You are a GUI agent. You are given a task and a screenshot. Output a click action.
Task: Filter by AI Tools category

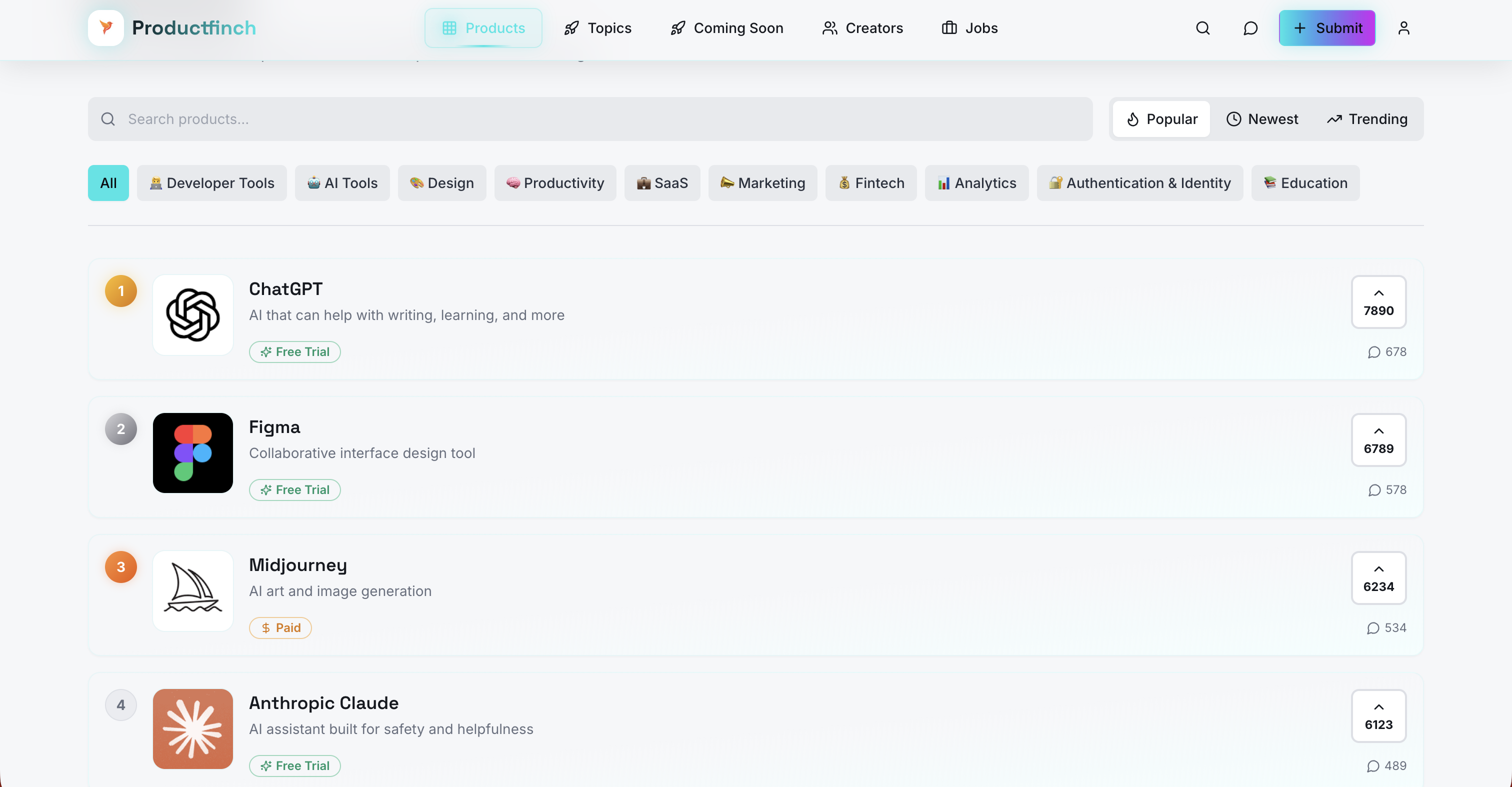[x=342, y=183]
